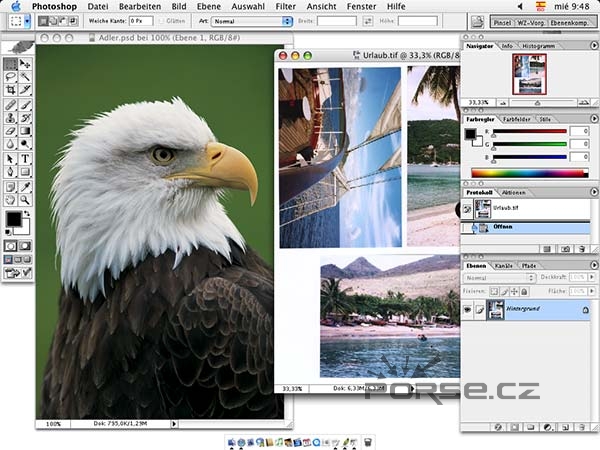Select the Healing Brush tool

(x=10, y=104)
